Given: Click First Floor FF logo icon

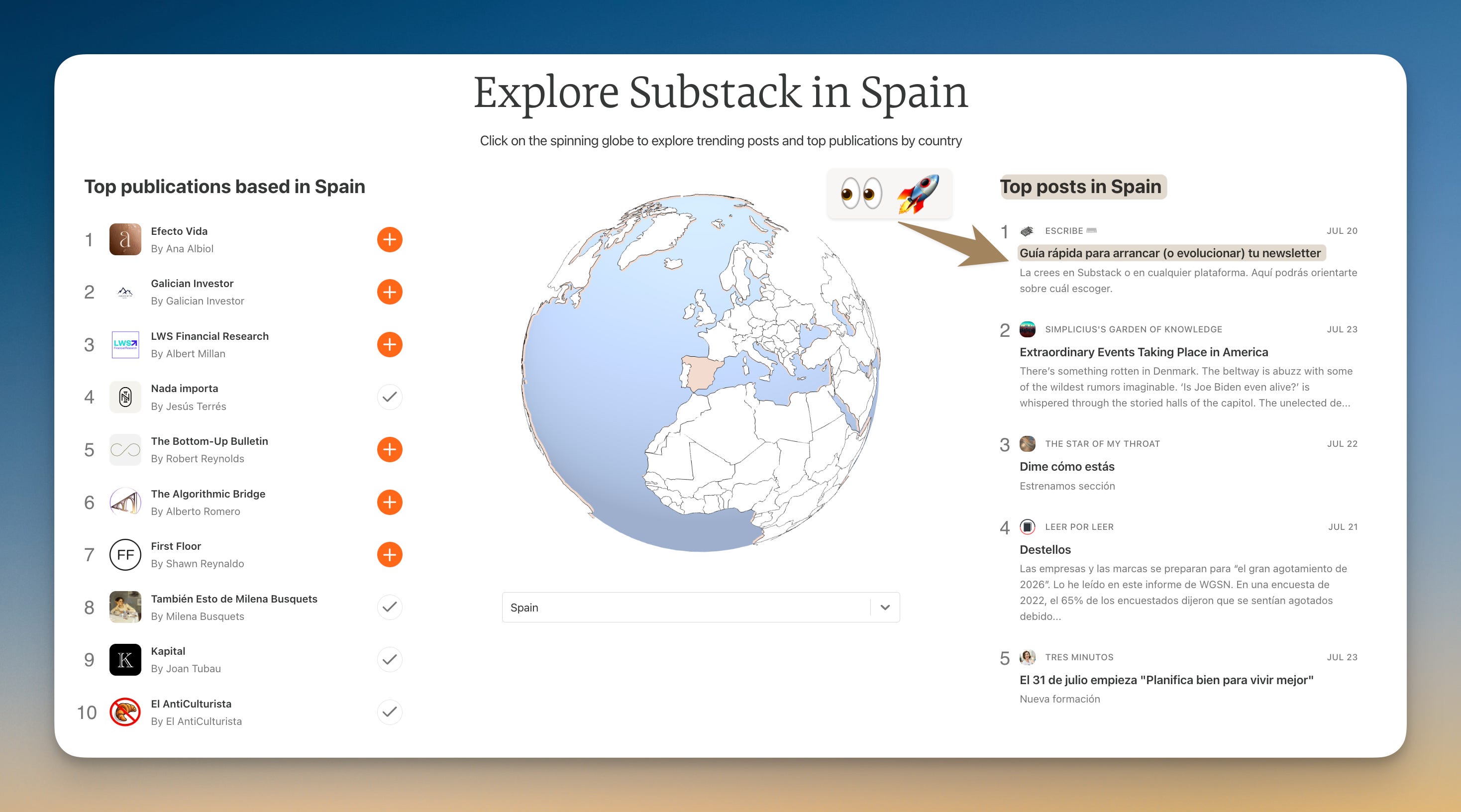Looking at the screenshot, I should tap(125, 555).
